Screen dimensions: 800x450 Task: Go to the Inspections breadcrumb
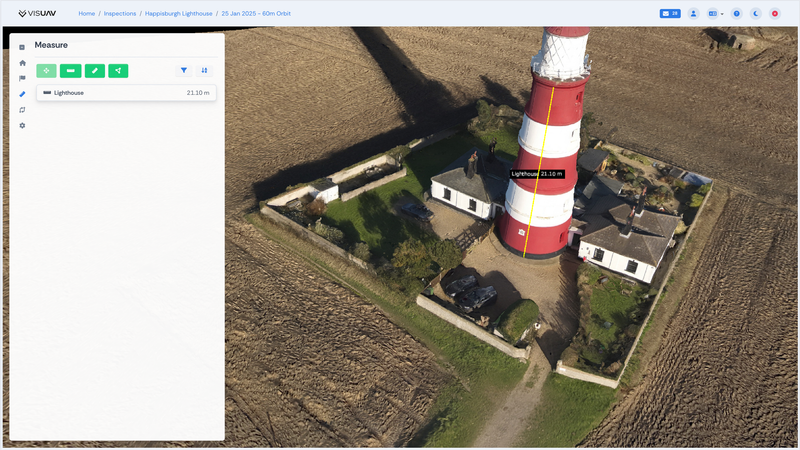120,14
